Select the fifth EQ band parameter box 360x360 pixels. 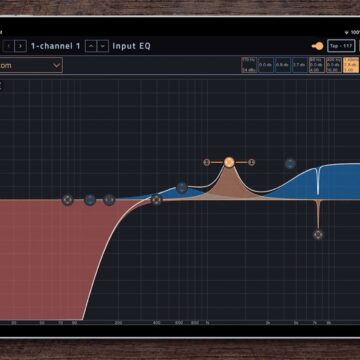317,65
